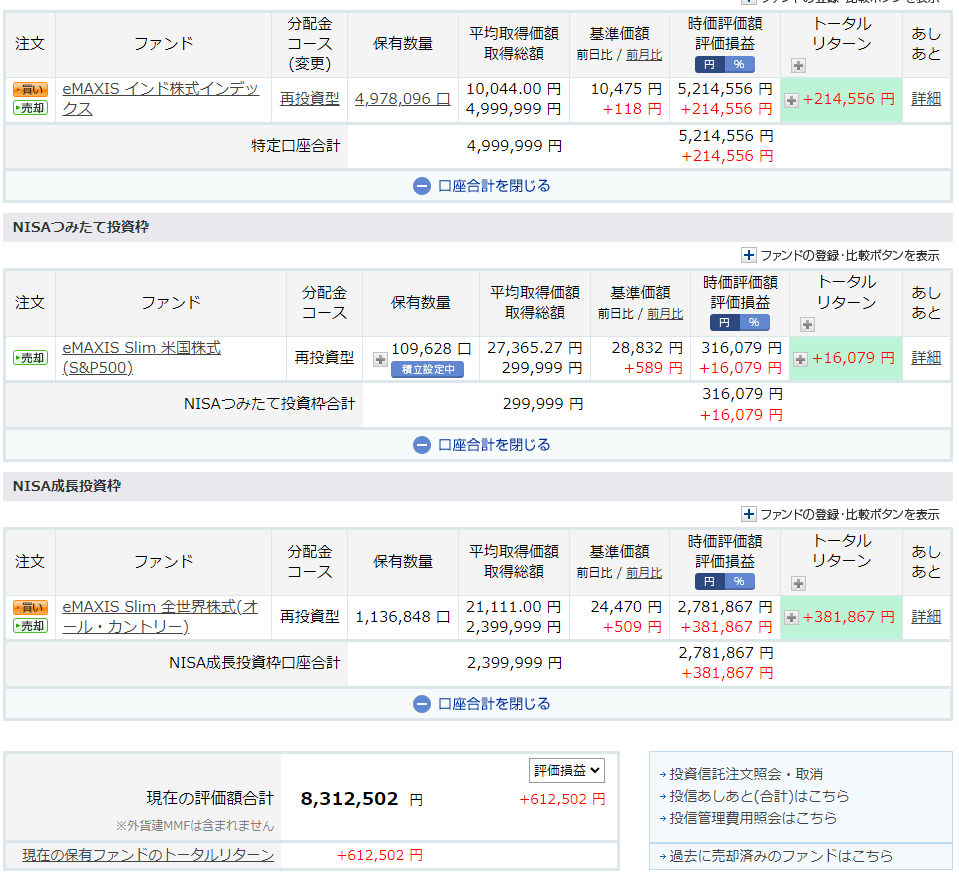Click 2,399,999 円 in NISA成長投資枠口座合計 row

pos(514,663)
